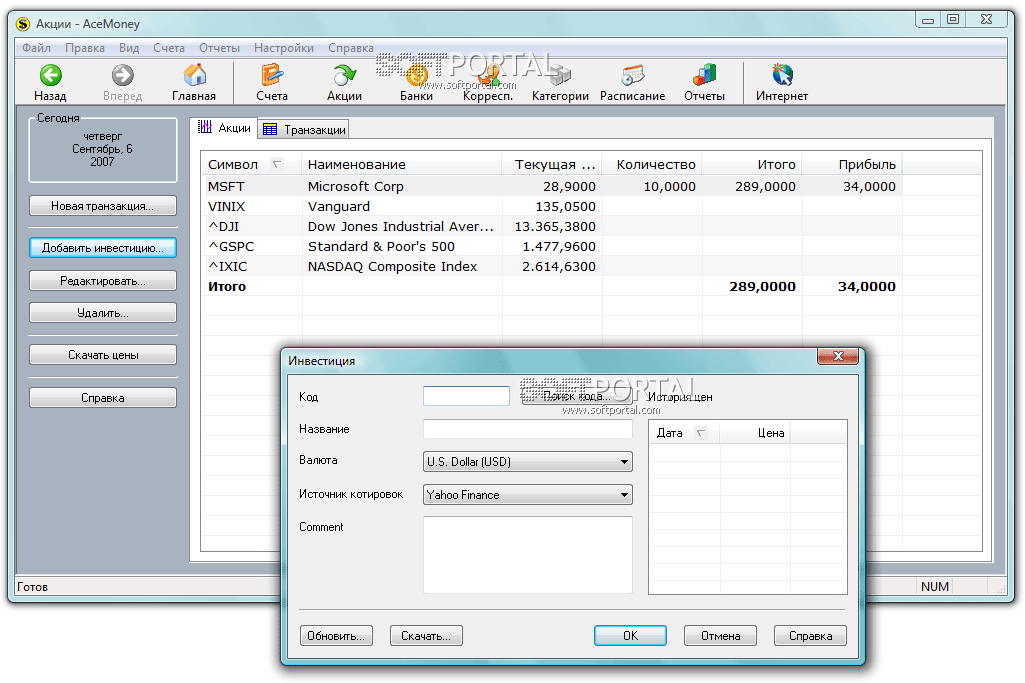Sort by Наименование column header

(401, 165)
